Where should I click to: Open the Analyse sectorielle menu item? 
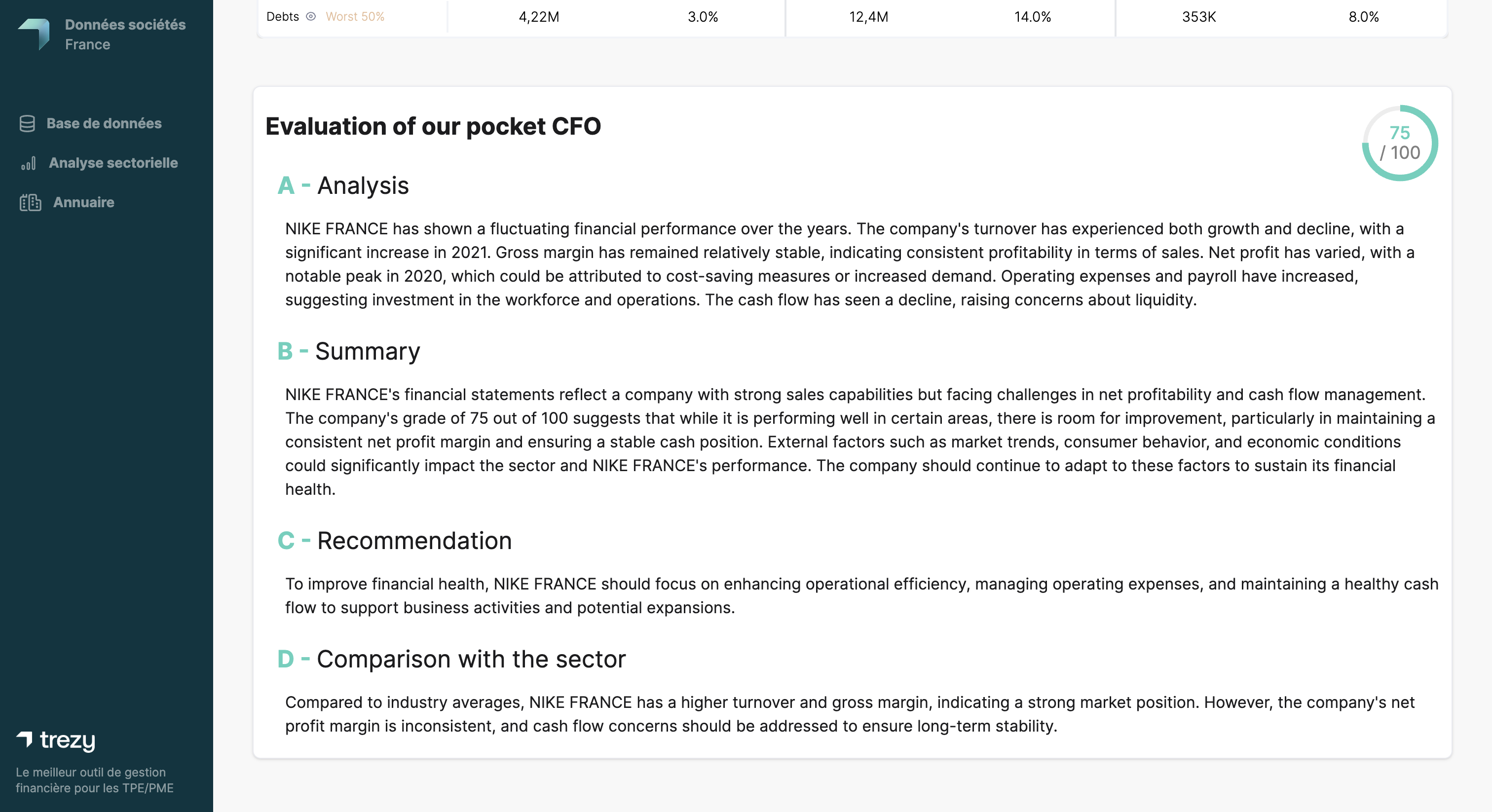113,163
